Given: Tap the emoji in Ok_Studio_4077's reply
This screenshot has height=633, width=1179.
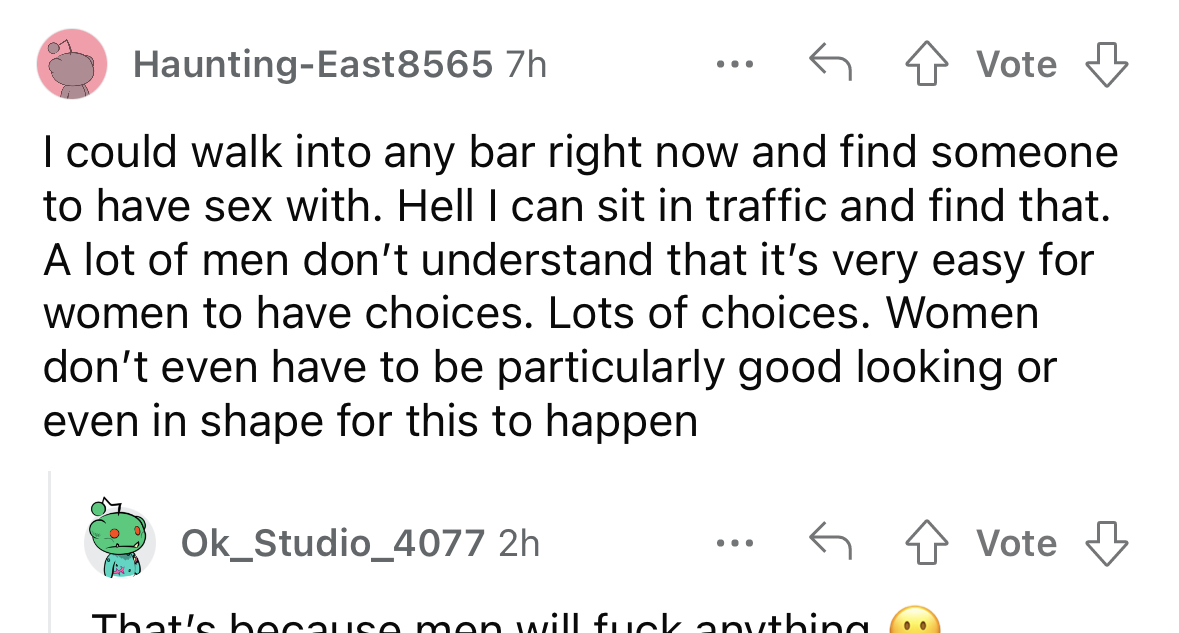Looking at the screenshot, I should coord(914,621).
